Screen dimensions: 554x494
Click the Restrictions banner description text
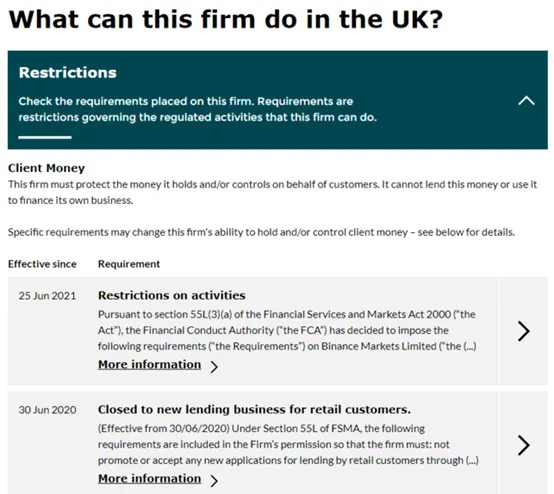click(x=198, y=109)
